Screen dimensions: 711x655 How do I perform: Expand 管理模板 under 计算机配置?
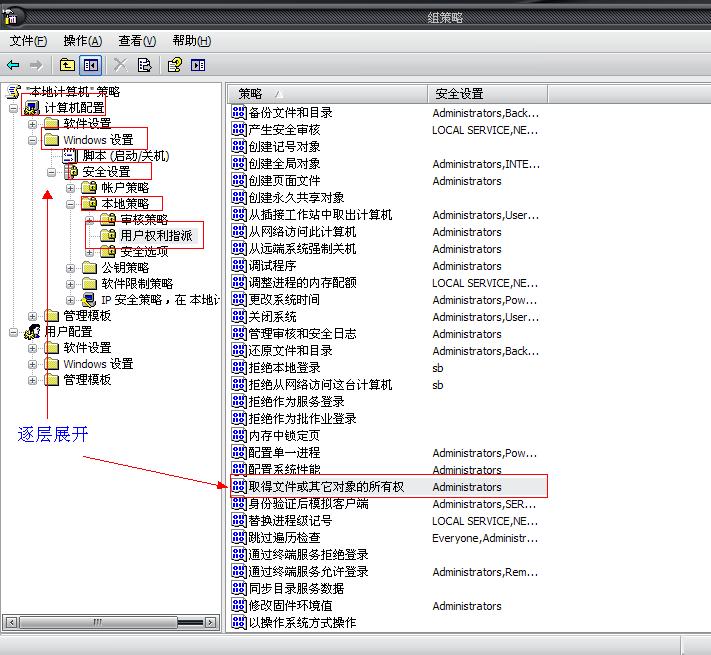point(32,316)
